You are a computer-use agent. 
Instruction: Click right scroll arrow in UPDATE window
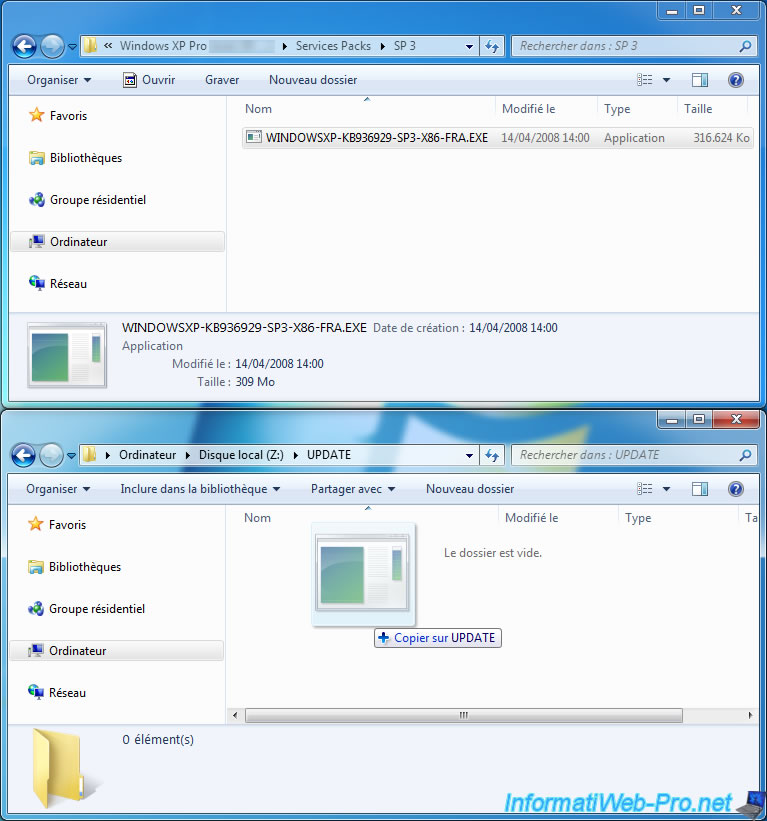750,715
